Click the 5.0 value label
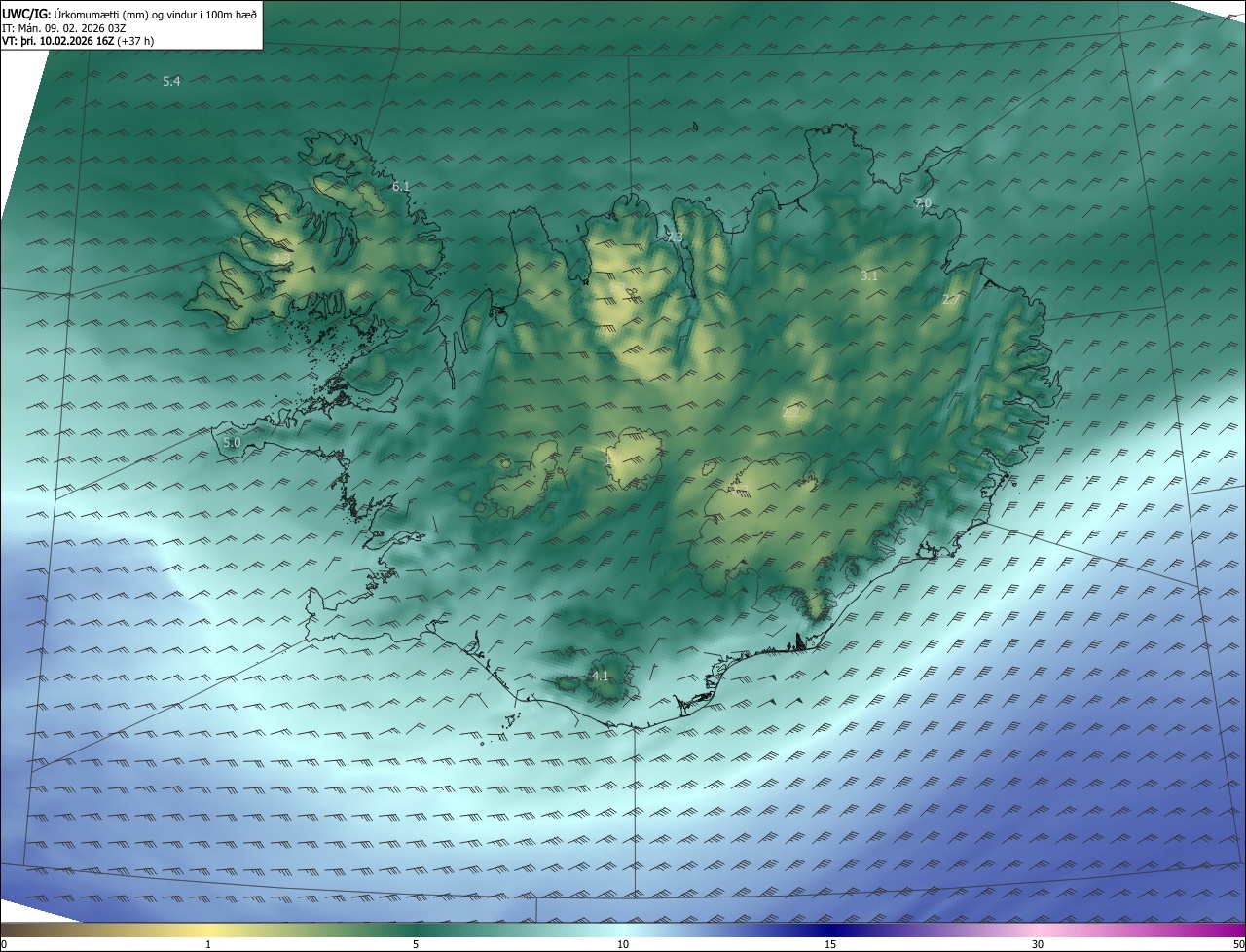The height and width of the screenshot is (952, 1246). point(232,442)
